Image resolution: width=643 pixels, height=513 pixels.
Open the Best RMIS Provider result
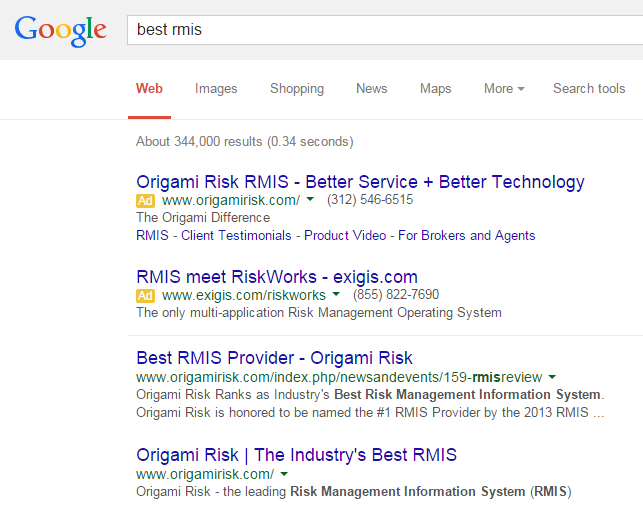click(x=274, y=358)
